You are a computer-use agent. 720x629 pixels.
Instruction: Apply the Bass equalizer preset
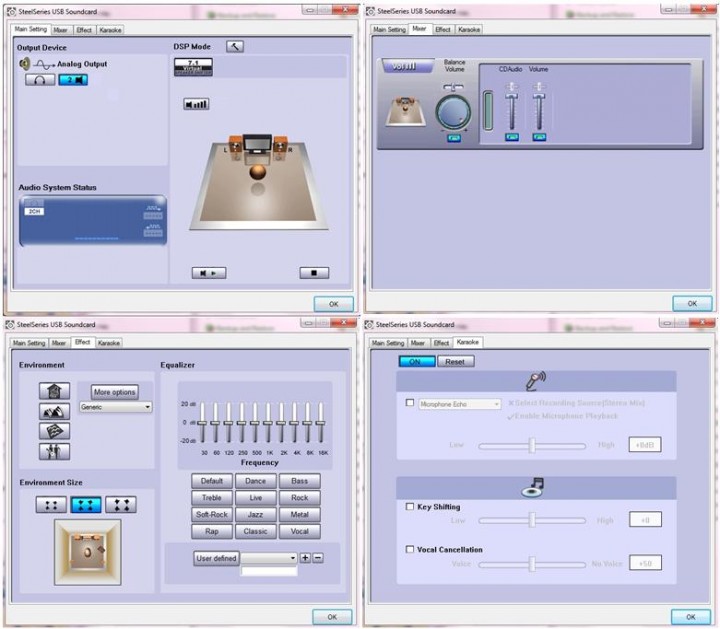point(300,481)
